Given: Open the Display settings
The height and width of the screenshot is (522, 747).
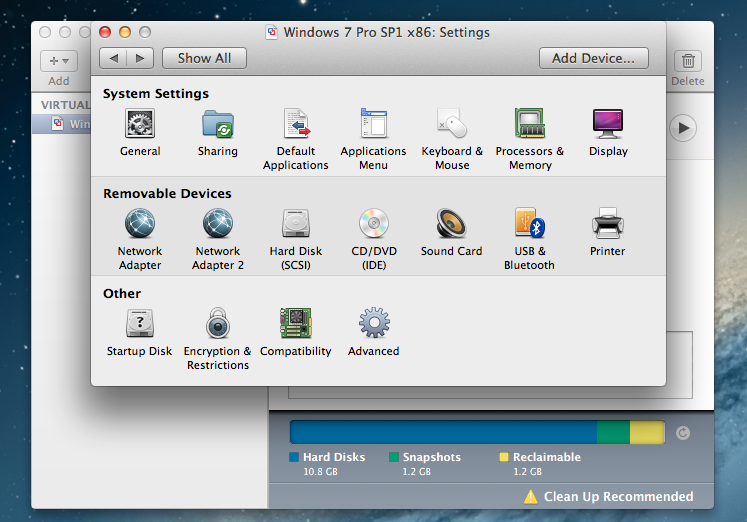Looking at the screenshot, I should click(x=608, y=125).
